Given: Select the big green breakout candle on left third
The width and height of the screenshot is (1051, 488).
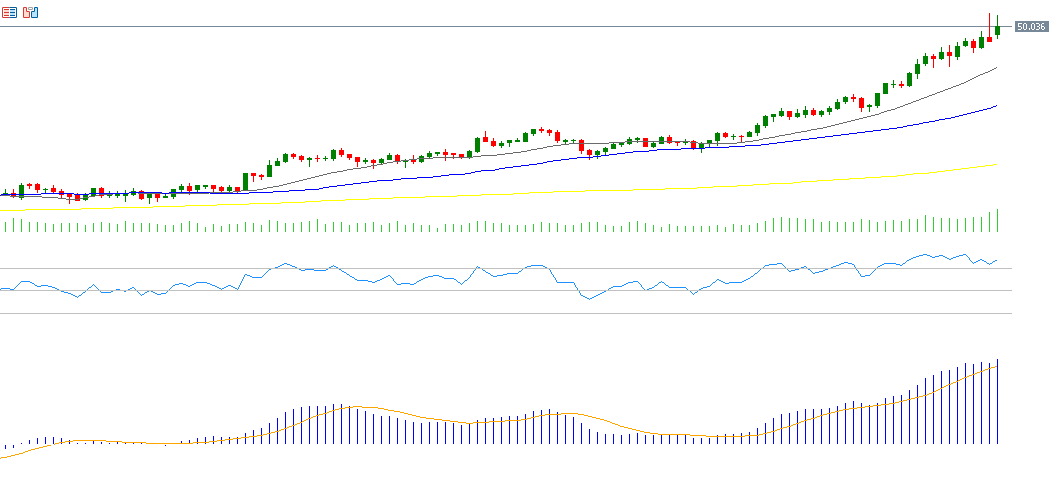Looking at the screenshot, I should pyautogui.click(x=245, y=181).
